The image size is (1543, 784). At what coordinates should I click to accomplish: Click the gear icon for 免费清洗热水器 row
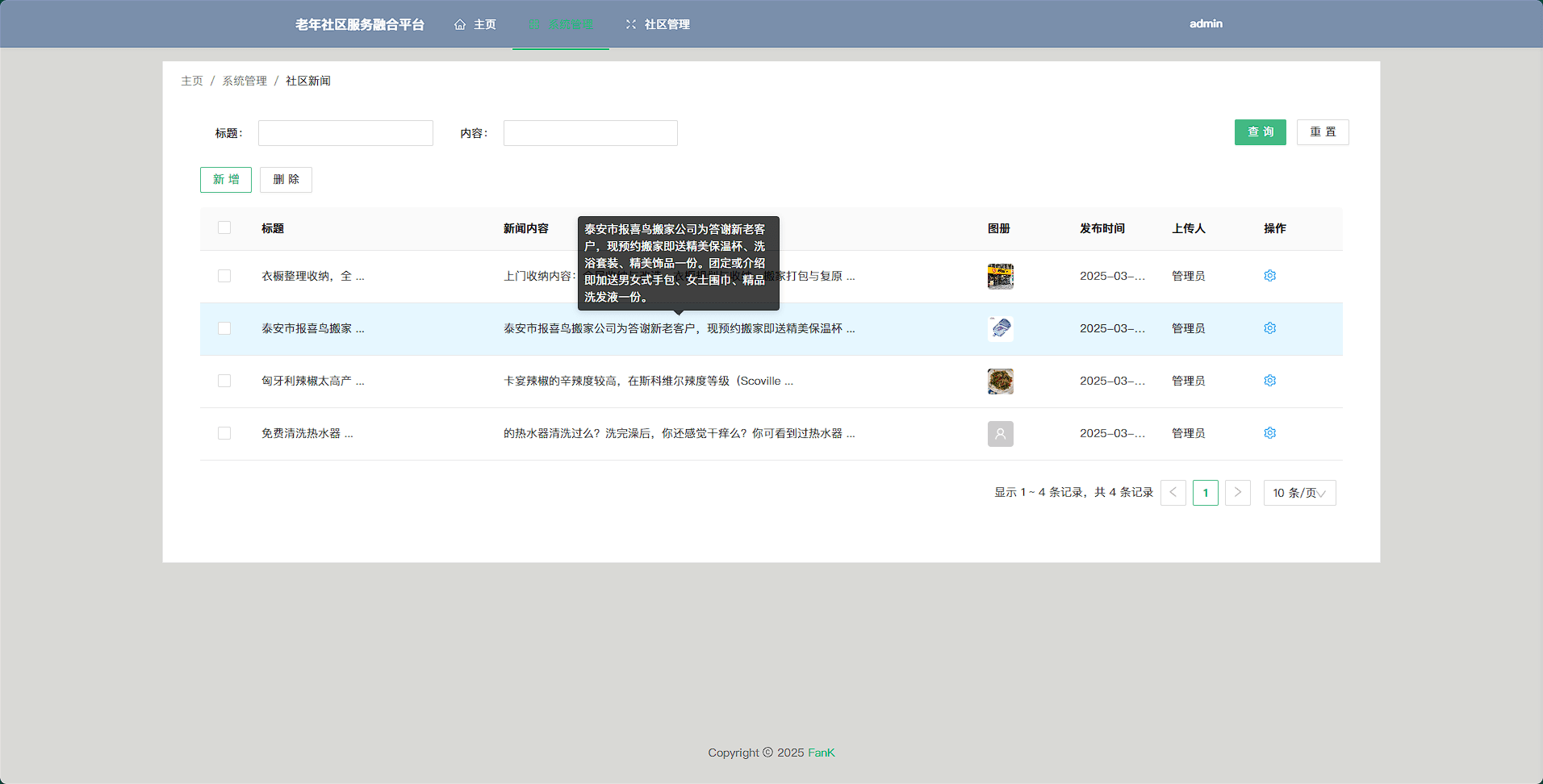1269,433
